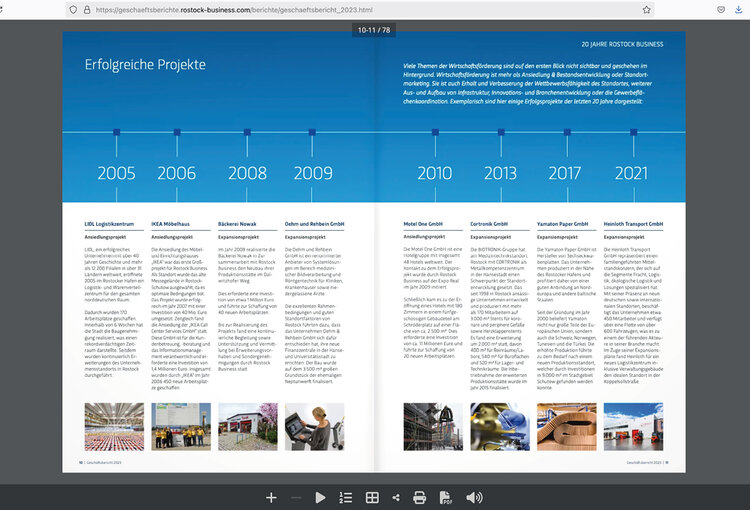Zoom in with the plus icon
Screen dimensions: 750x510
[271, 498]
